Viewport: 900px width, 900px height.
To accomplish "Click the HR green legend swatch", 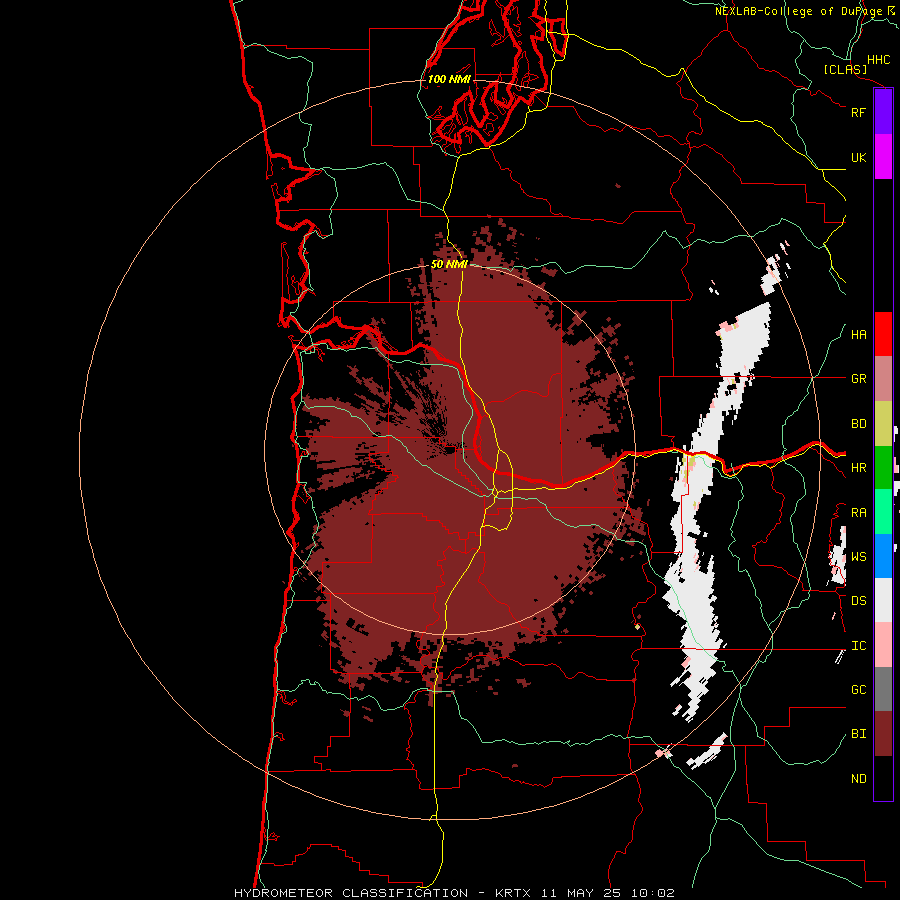I will click(883, 468).
